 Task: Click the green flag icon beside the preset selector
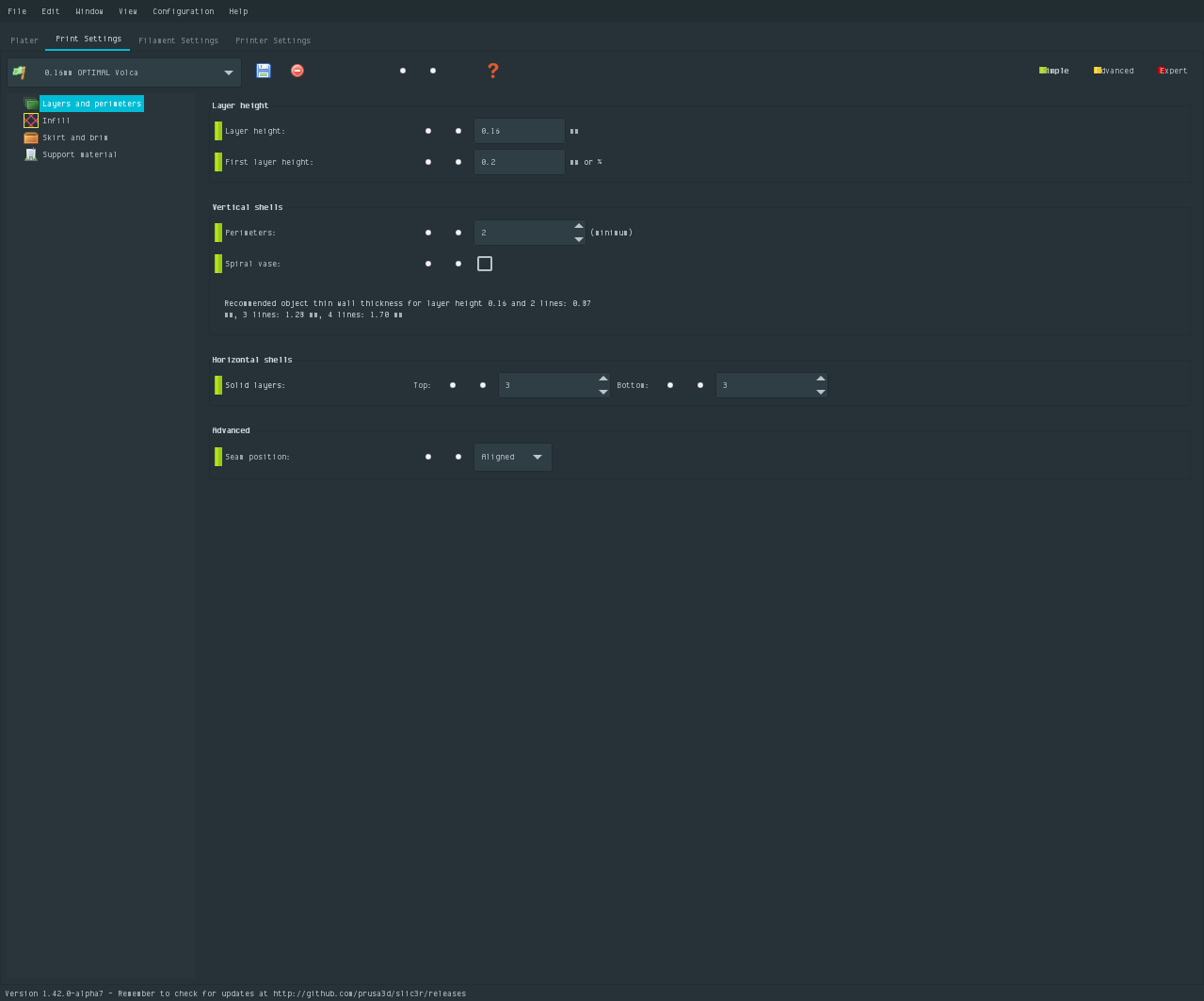pyautogui.click(x=19, y=73)
